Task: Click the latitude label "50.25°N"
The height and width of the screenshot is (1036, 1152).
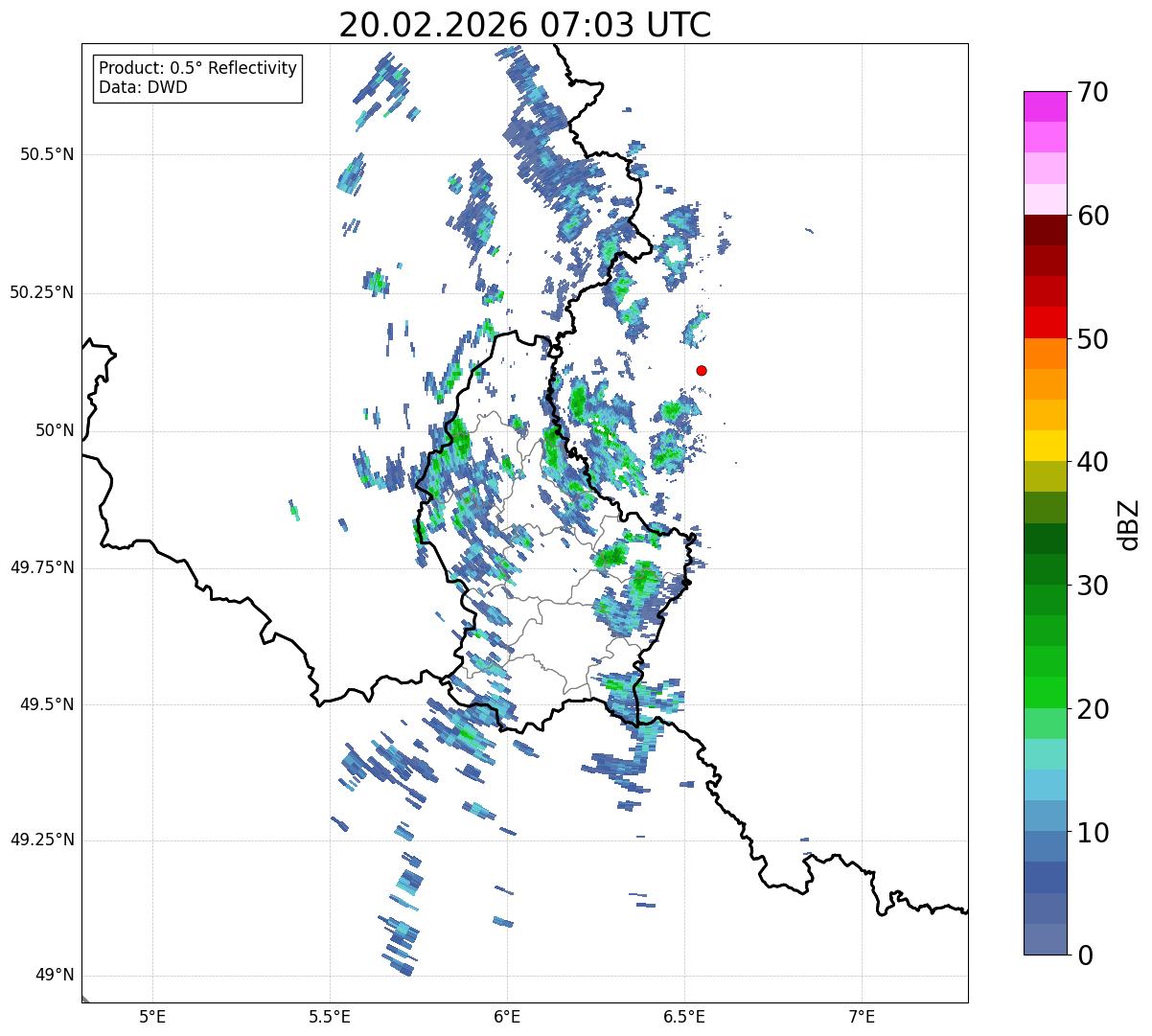Action: (41, 292)
